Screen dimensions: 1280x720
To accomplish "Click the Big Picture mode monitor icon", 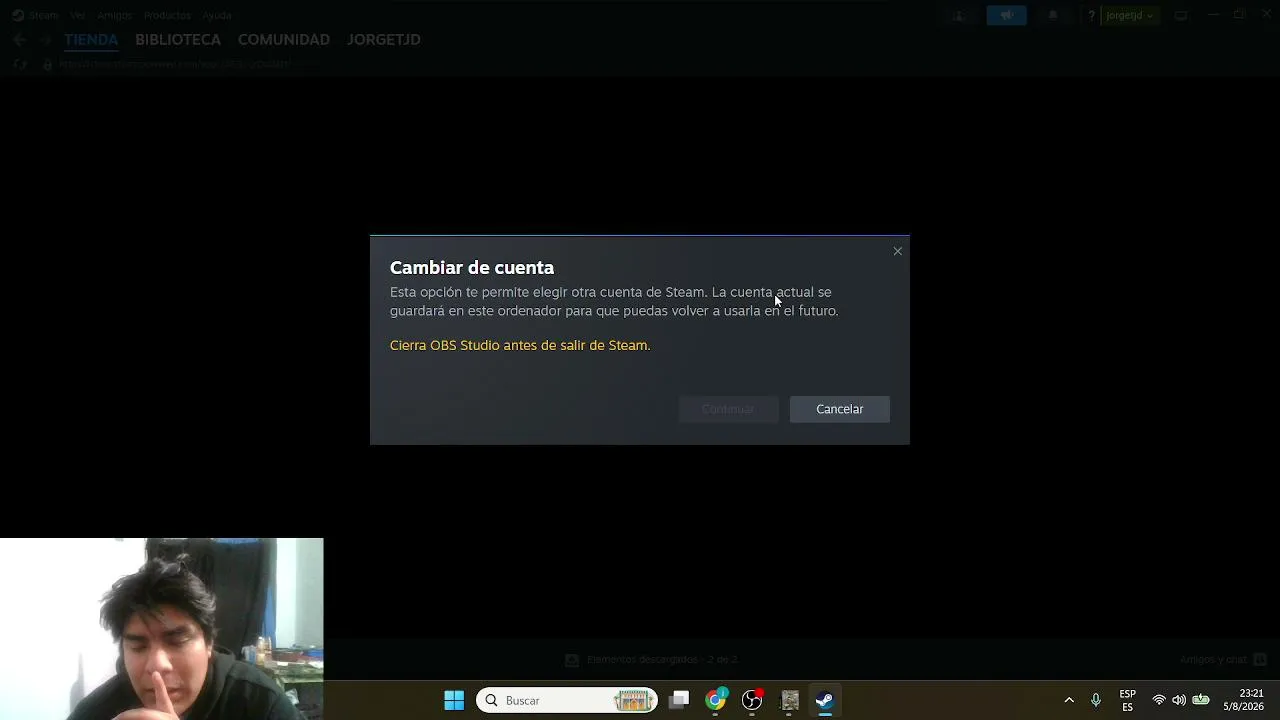I will point(1181,15).
